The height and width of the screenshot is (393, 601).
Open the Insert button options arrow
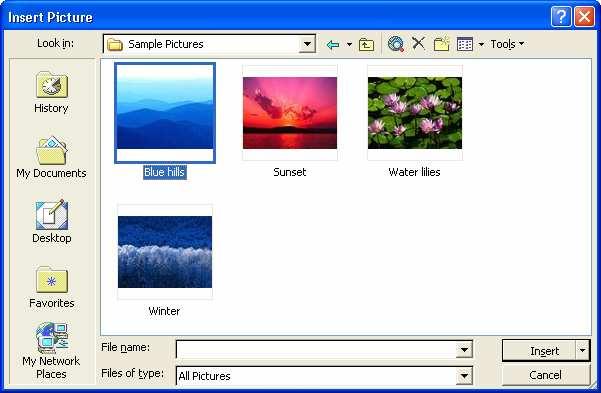[583, 350]
